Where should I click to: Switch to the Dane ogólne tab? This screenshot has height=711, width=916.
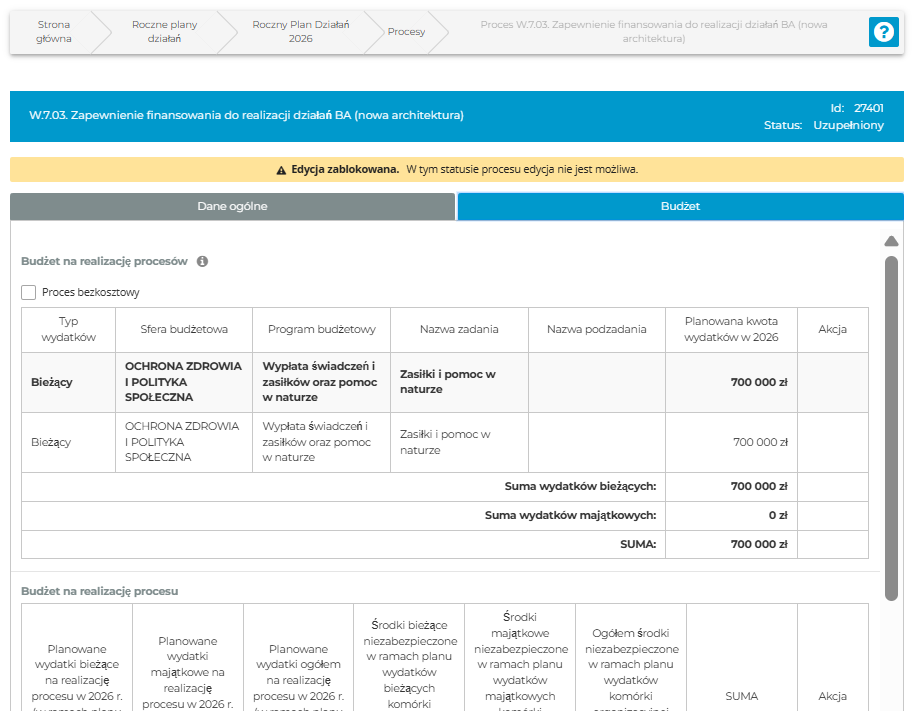point(232,206)
